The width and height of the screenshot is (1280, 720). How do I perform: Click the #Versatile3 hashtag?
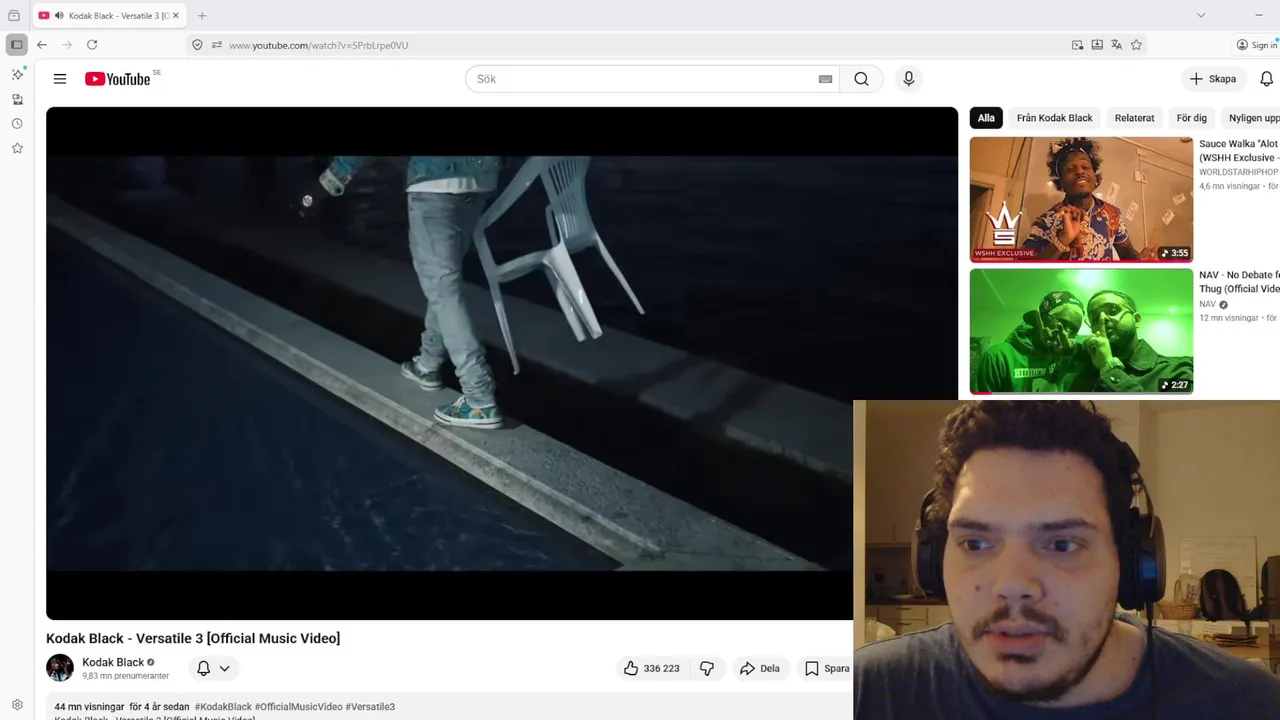(370, 707)
